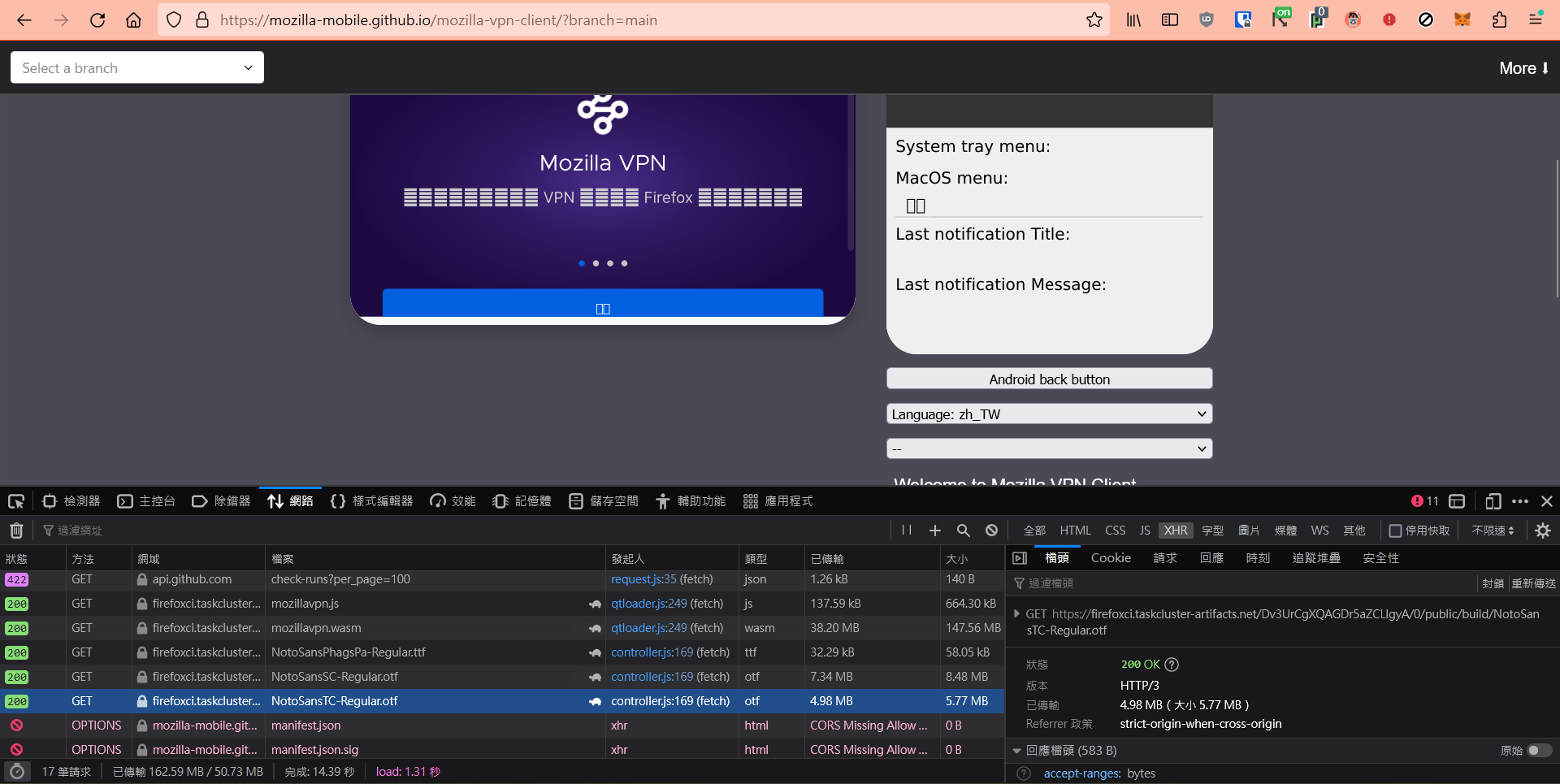The width and height of the screenshot is (1560, 784).
Task: Click the filter URLs input field
Action: click(463, 531)
